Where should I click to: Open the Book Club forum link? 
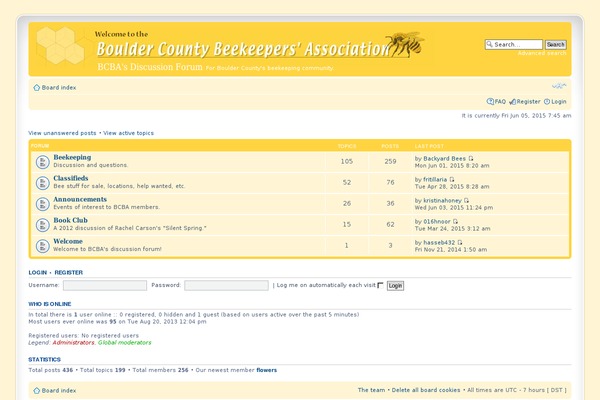(70, 220)
